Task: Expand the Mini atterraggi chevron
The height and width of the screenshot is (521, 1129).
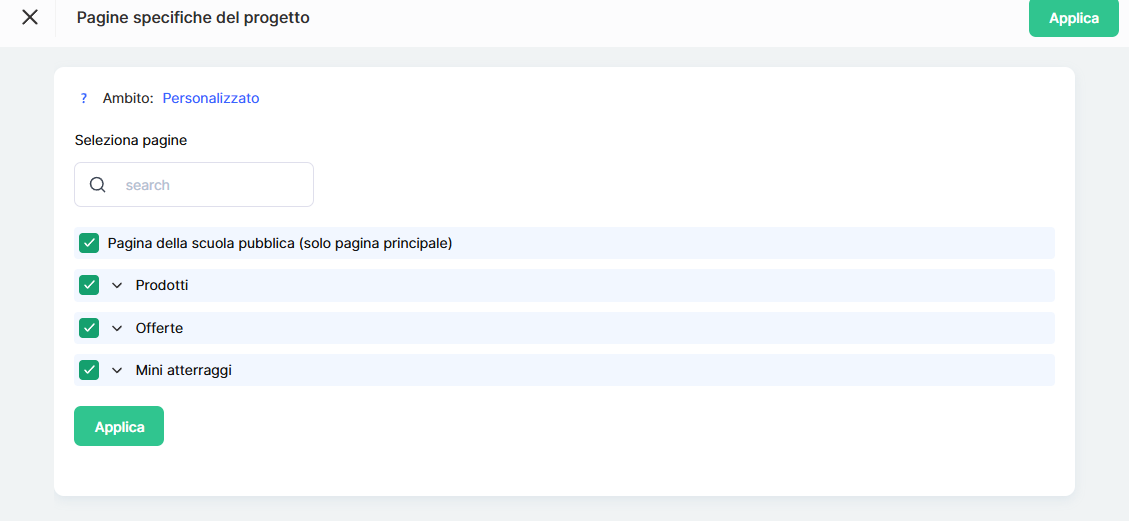Action: pyautogui.click(x=117, y=371)
